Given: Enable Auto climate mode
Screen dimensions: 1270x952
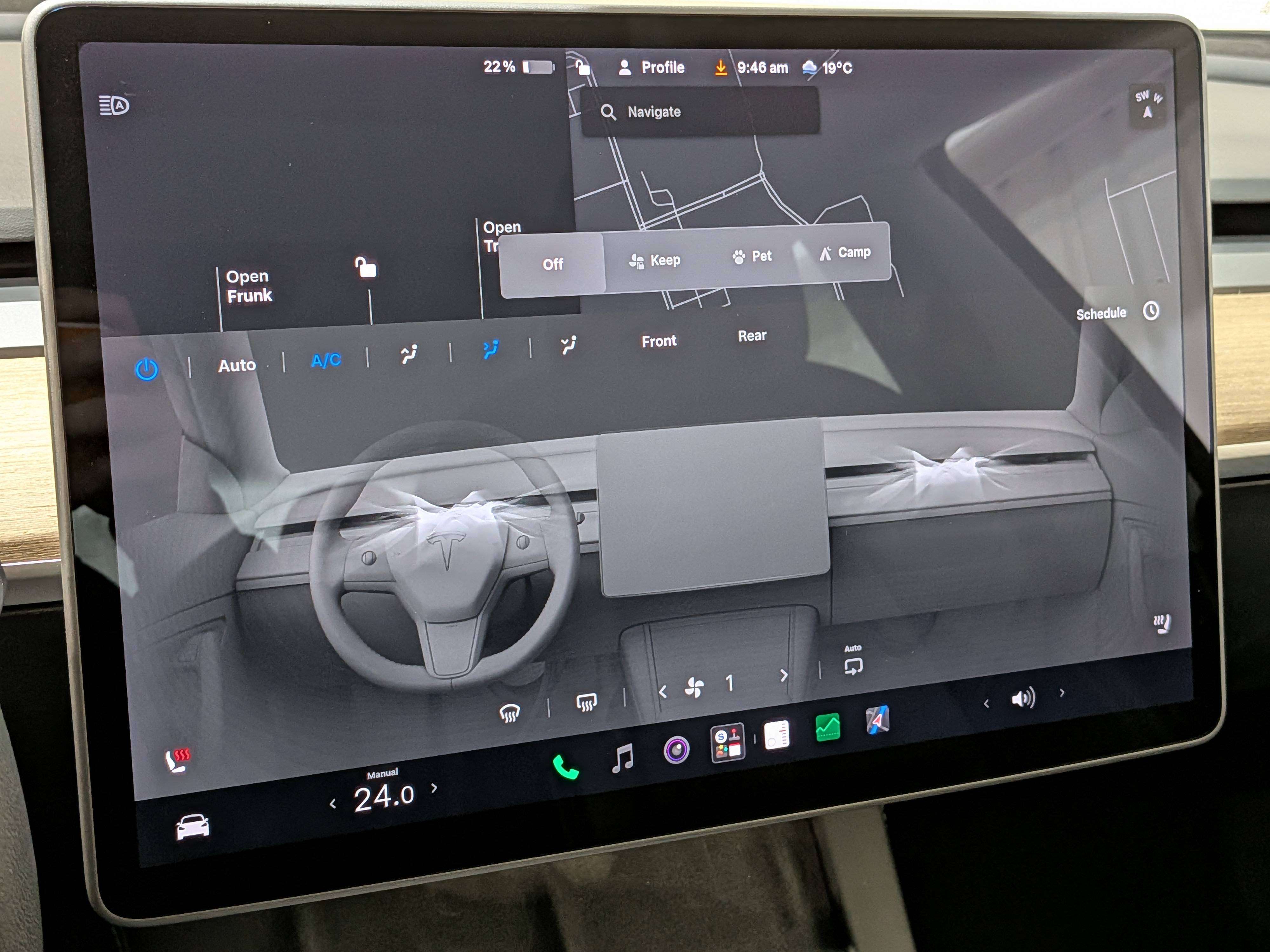Looking at the screenshot, I should pyautogui.click(x=237, y=365).
